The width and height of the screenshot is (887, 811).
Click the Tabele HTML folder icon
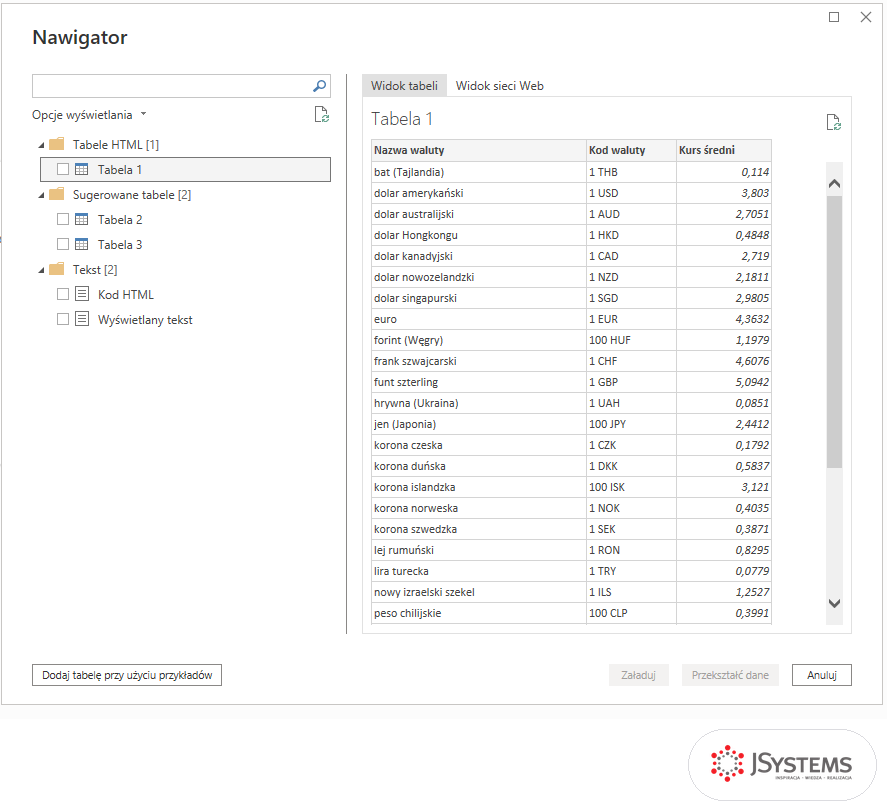point(57,144)
